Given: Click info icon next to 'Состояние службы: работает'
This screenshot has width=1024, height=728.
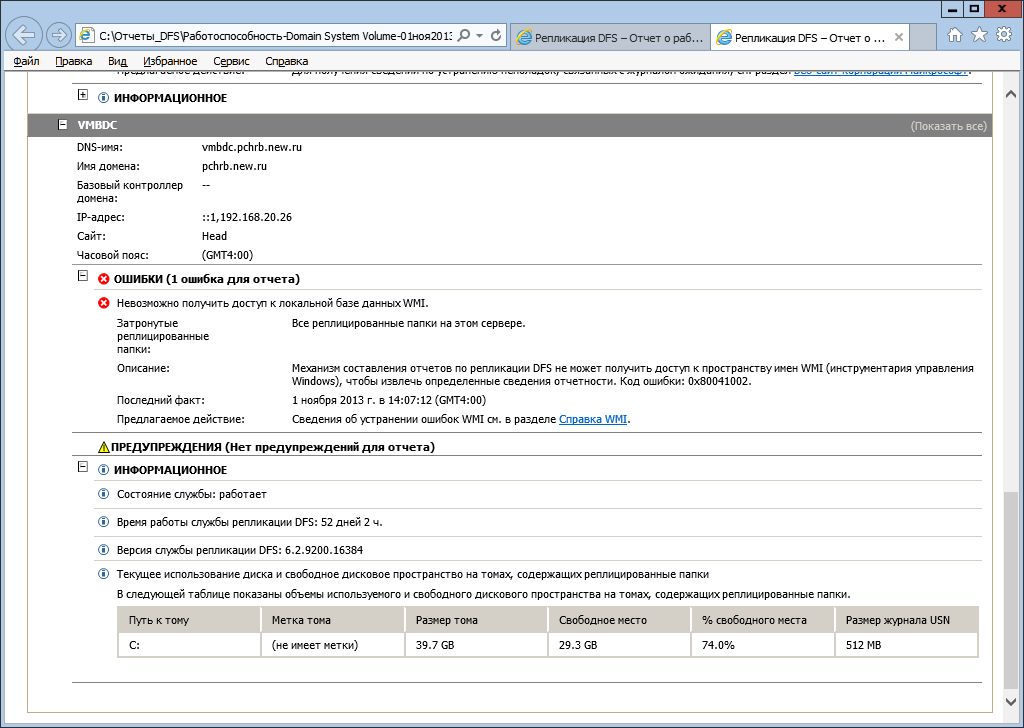Looking at the screenshot, I should 103,494.
